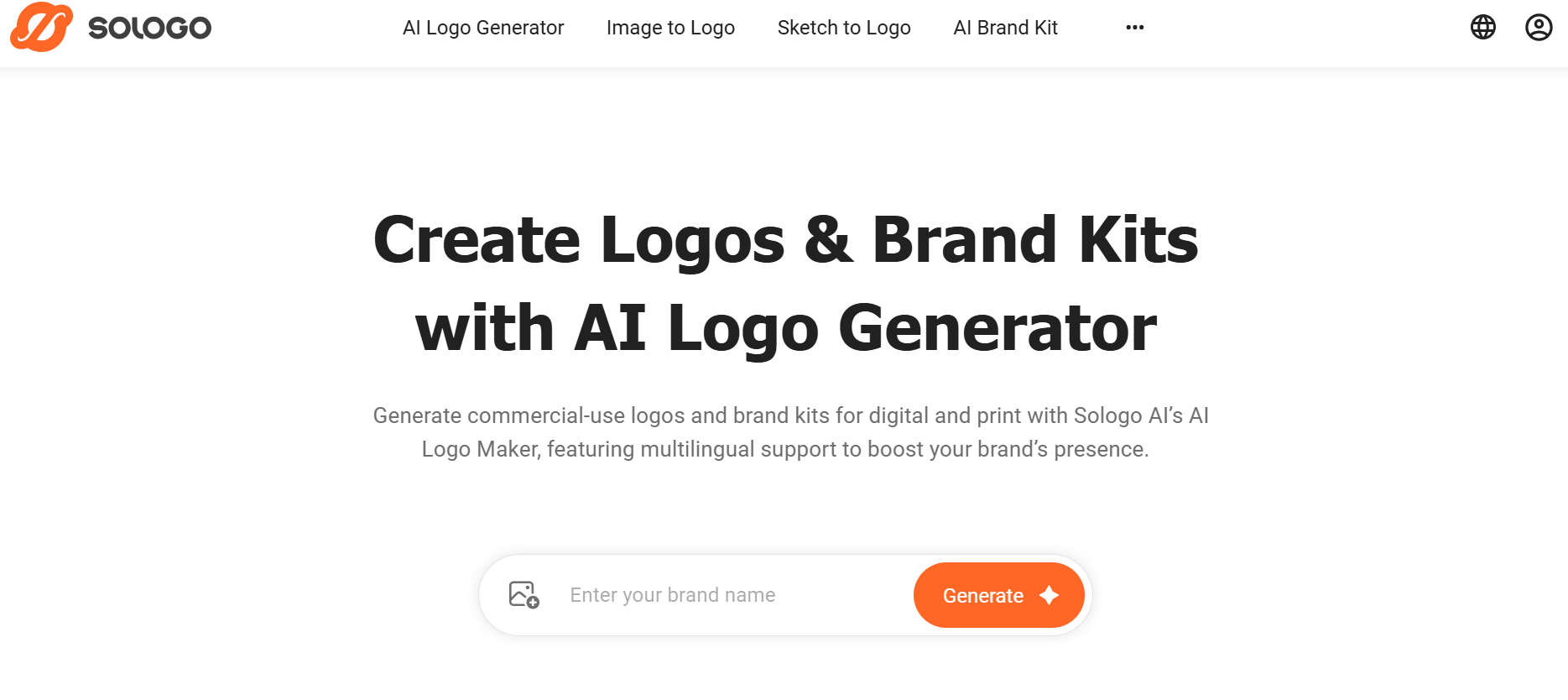This screenshot has height=700, width=1568.
Task: Go to Image to Logo
Action: [x=670, y=28]
